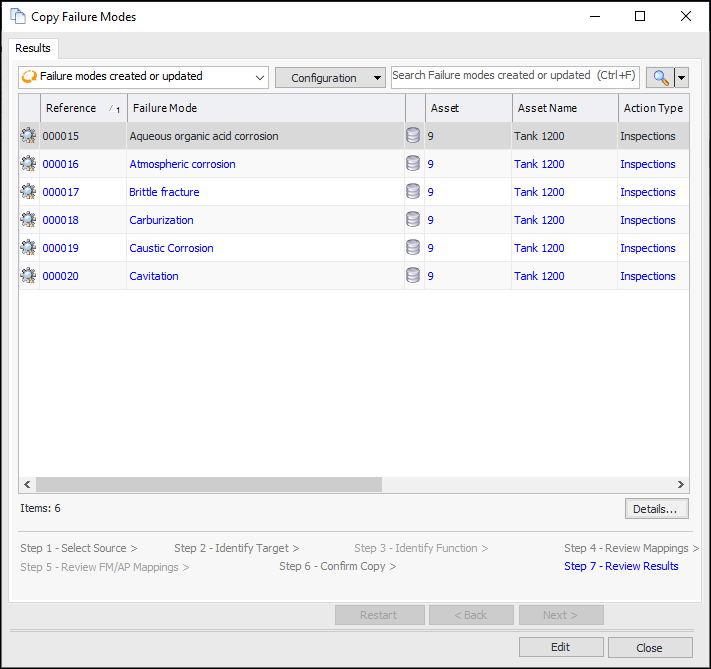Click the magnifying glass search icon

(660, 77)
